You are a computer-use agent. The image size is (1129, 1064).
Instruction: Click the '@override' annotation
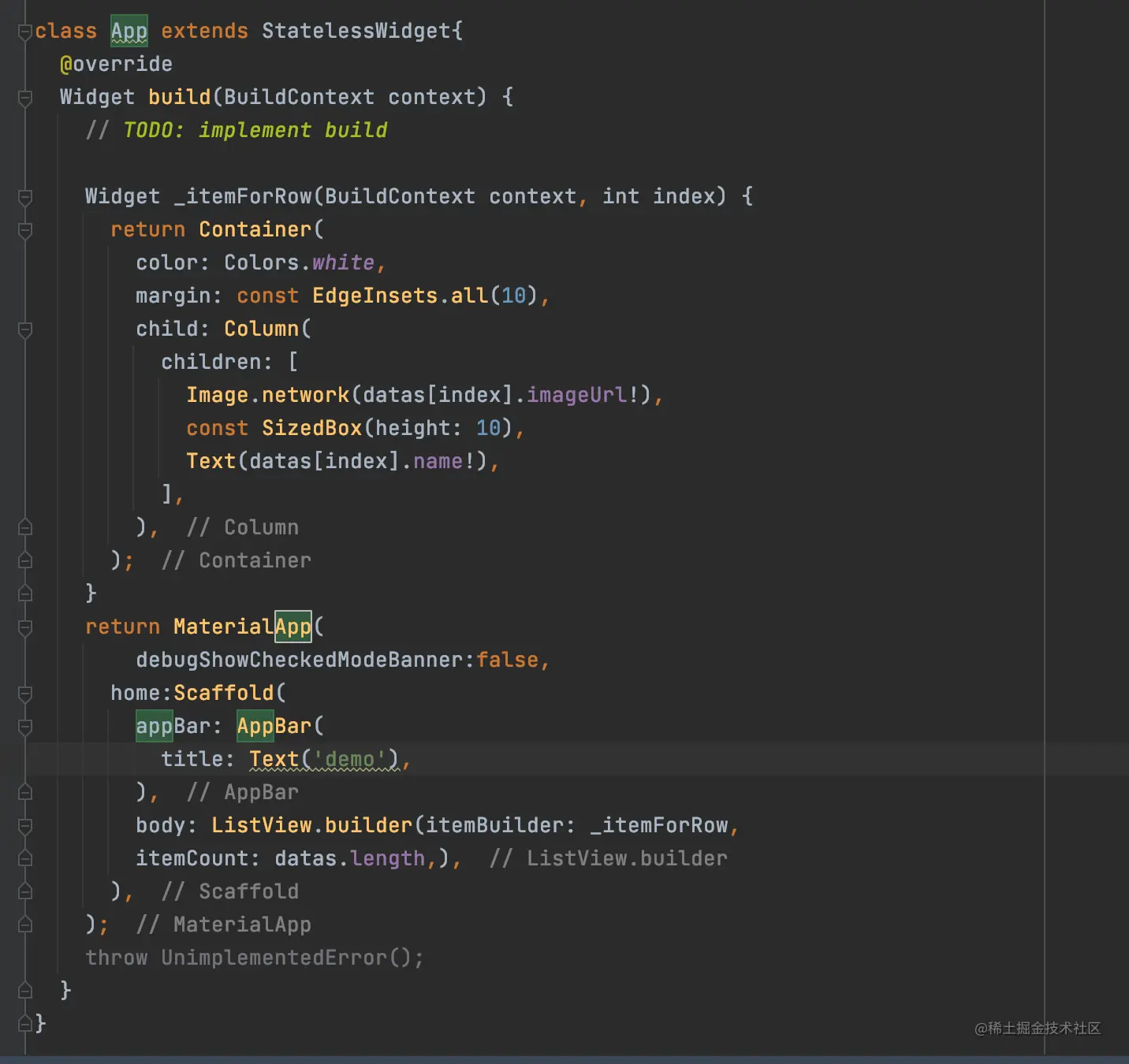click(x=116, y=65)
